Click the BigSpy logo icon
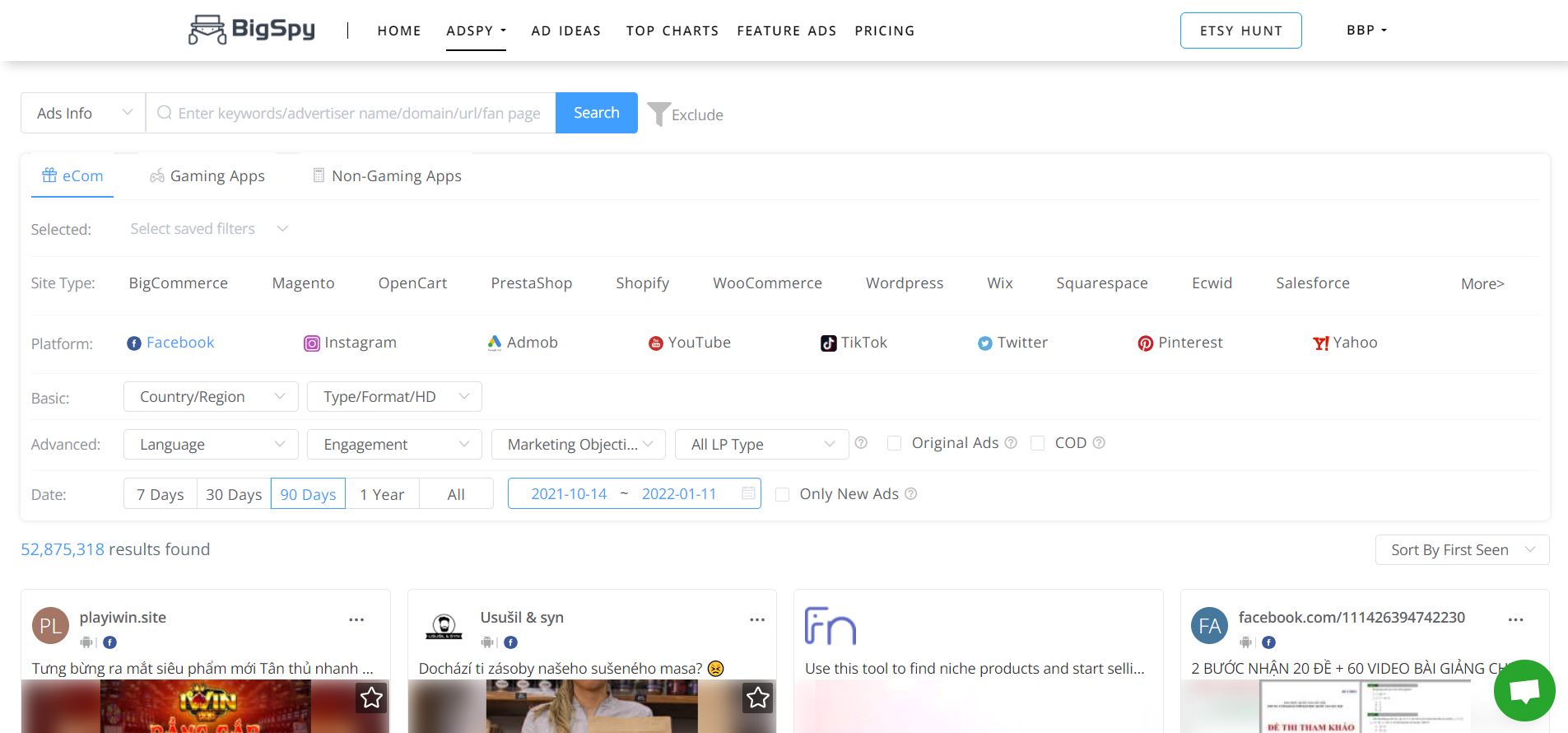The width and height of the screenshot is (1568, 733). 207,30
